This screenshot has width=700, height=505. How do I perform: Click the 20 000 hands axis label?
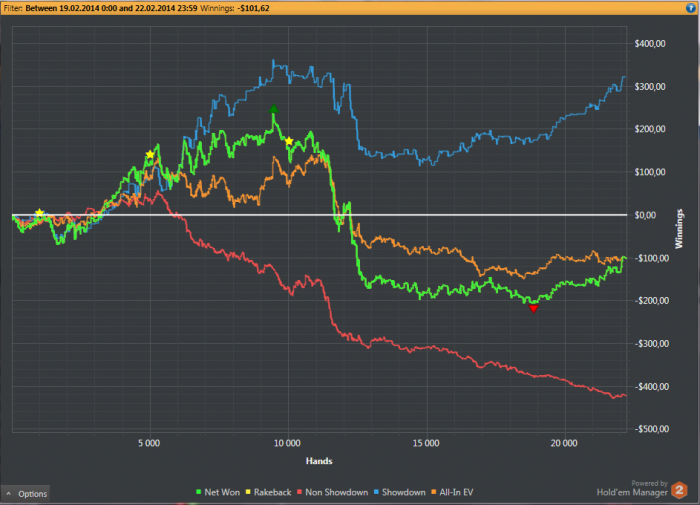[564, 443]
